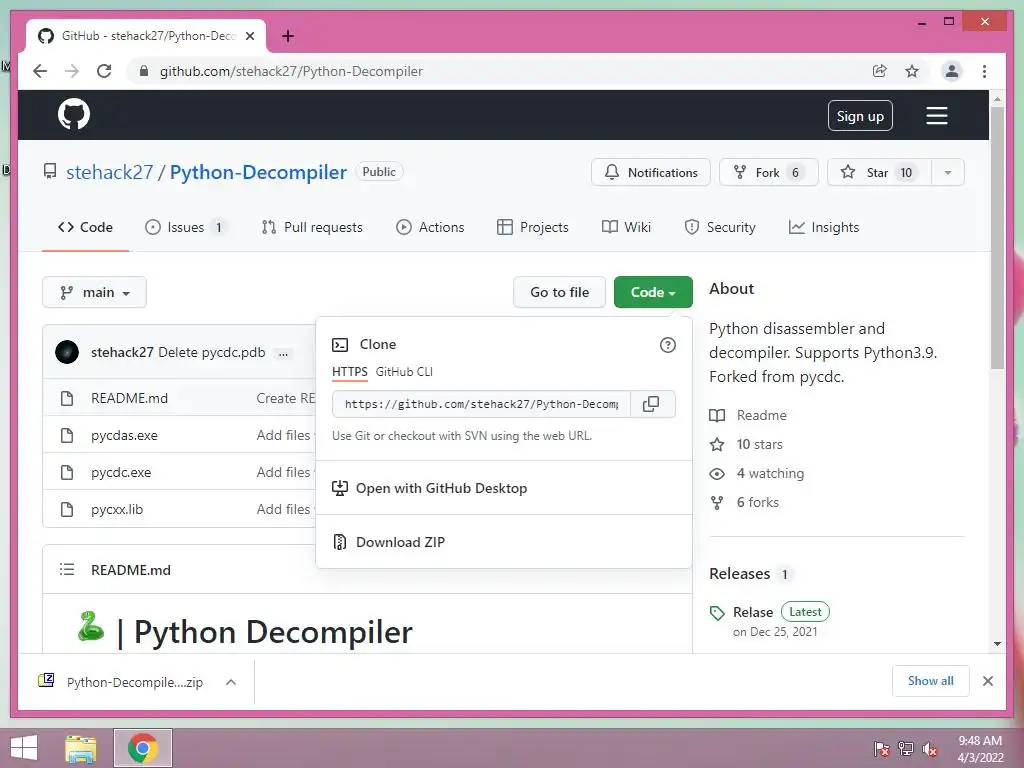The width and height of the screenshot is (1024, 768).
Task: Open the Pull requests tab
Action: pos(312,227)
